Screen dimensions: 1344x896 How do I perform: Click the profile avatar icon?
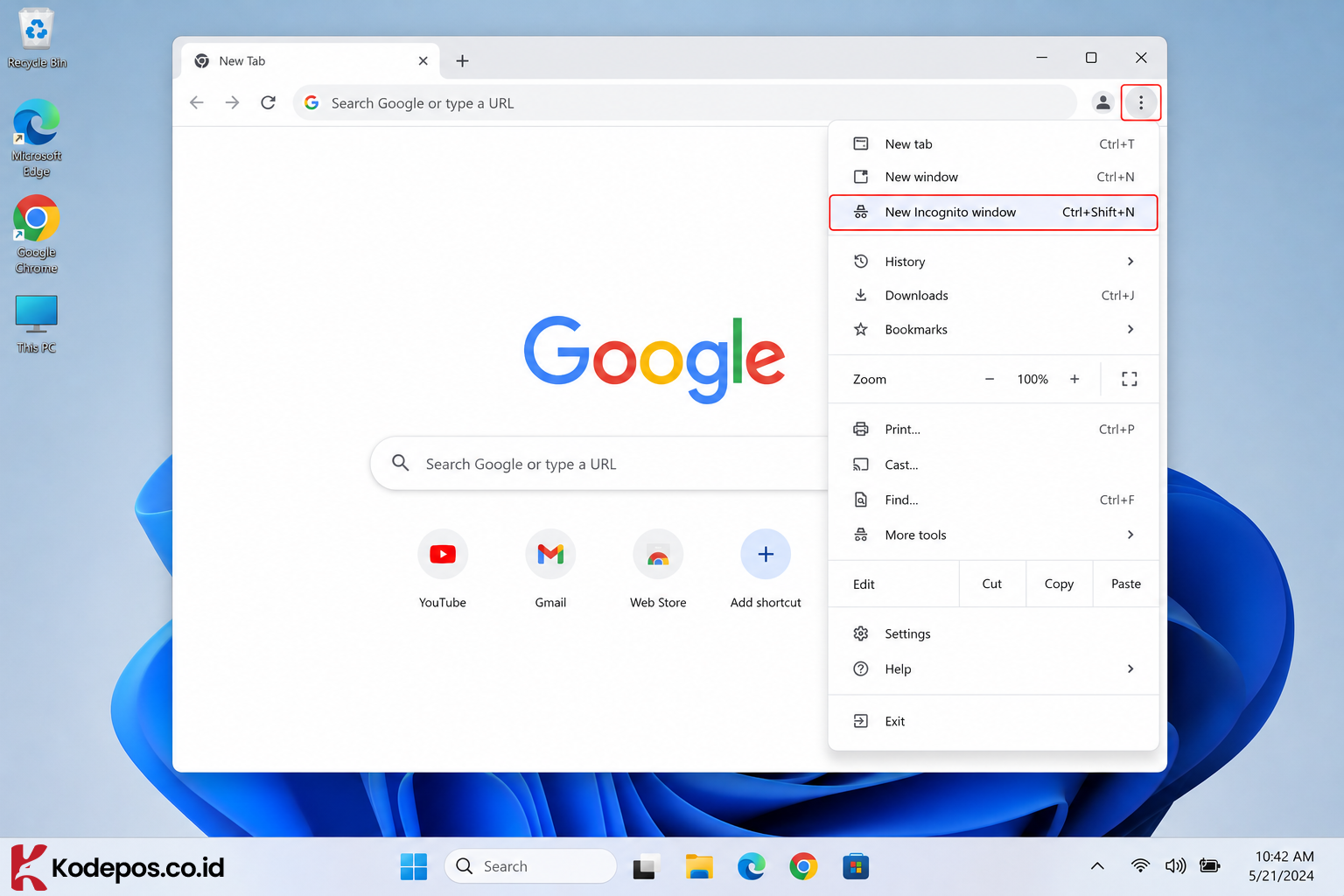(1102, 102)
